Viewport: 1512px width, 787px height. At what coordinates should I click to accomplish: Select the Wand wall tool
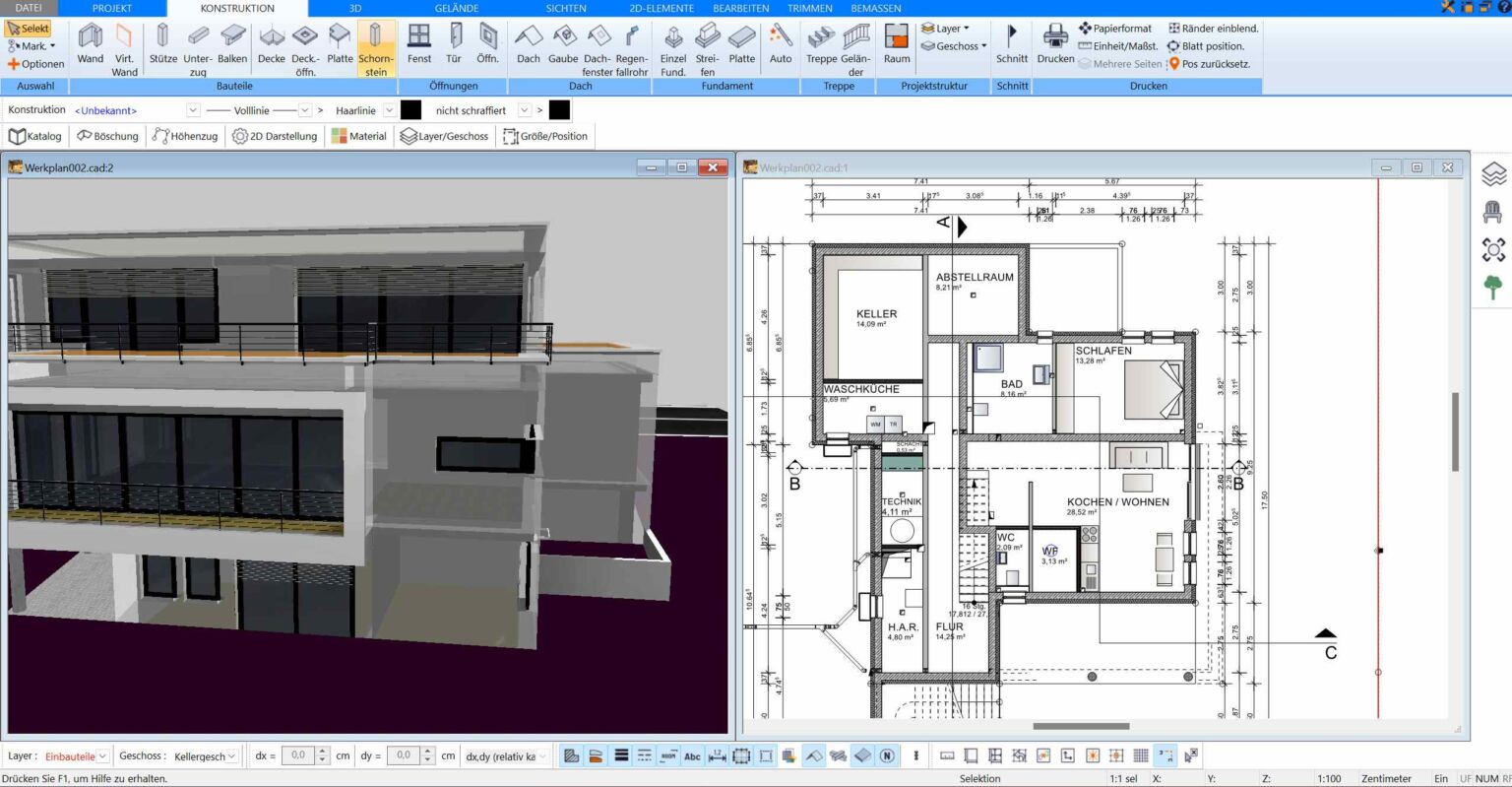91,46
